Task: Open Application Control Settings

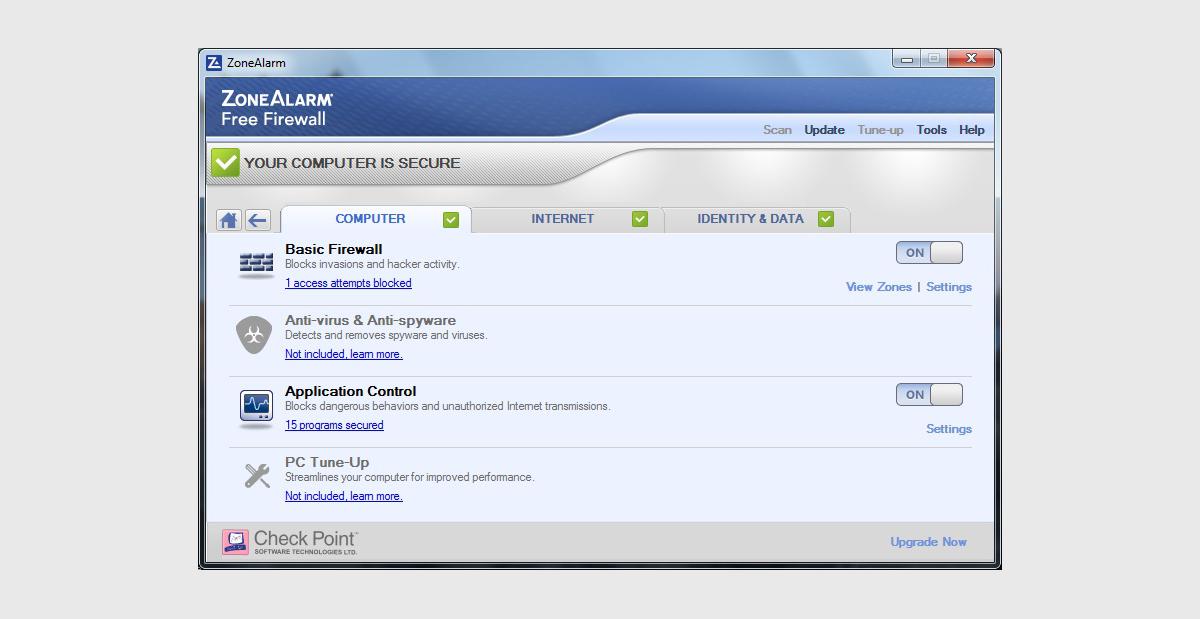Action: 949,429
